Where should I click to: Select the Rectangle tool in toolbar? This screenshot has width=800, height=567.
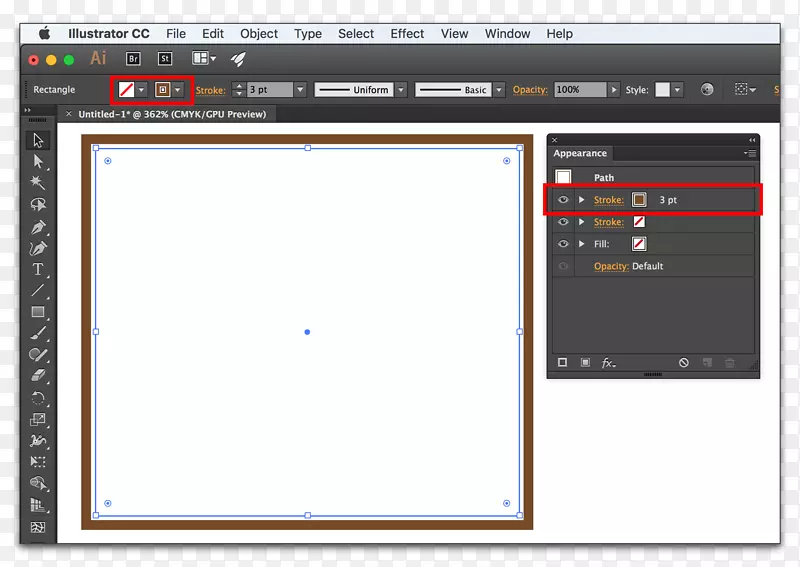coord(38,312)
